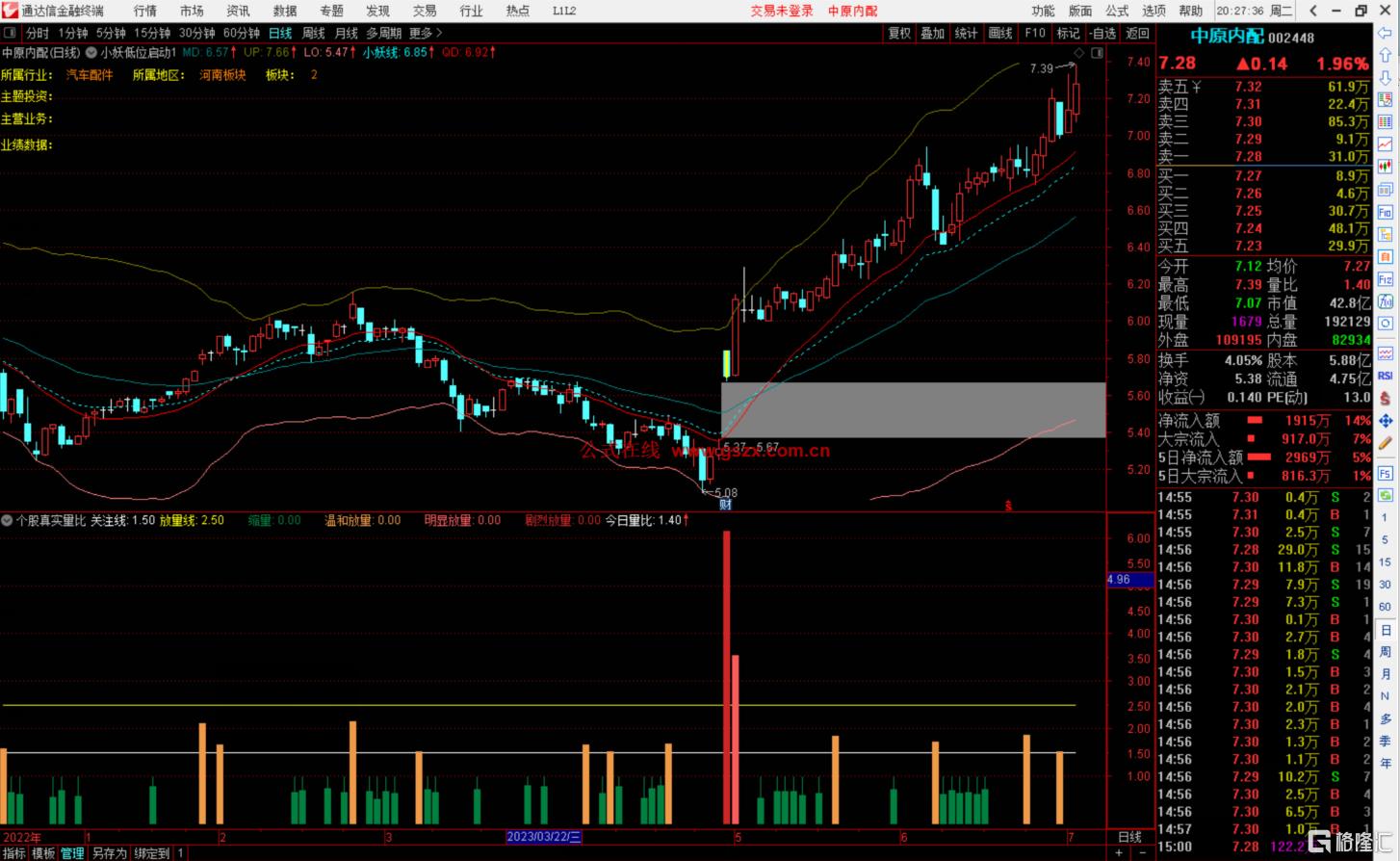Image resolution: width=1400 pixels, height=861 pixels.
Task: Open 市场 menu
Action: click(192, 11)
